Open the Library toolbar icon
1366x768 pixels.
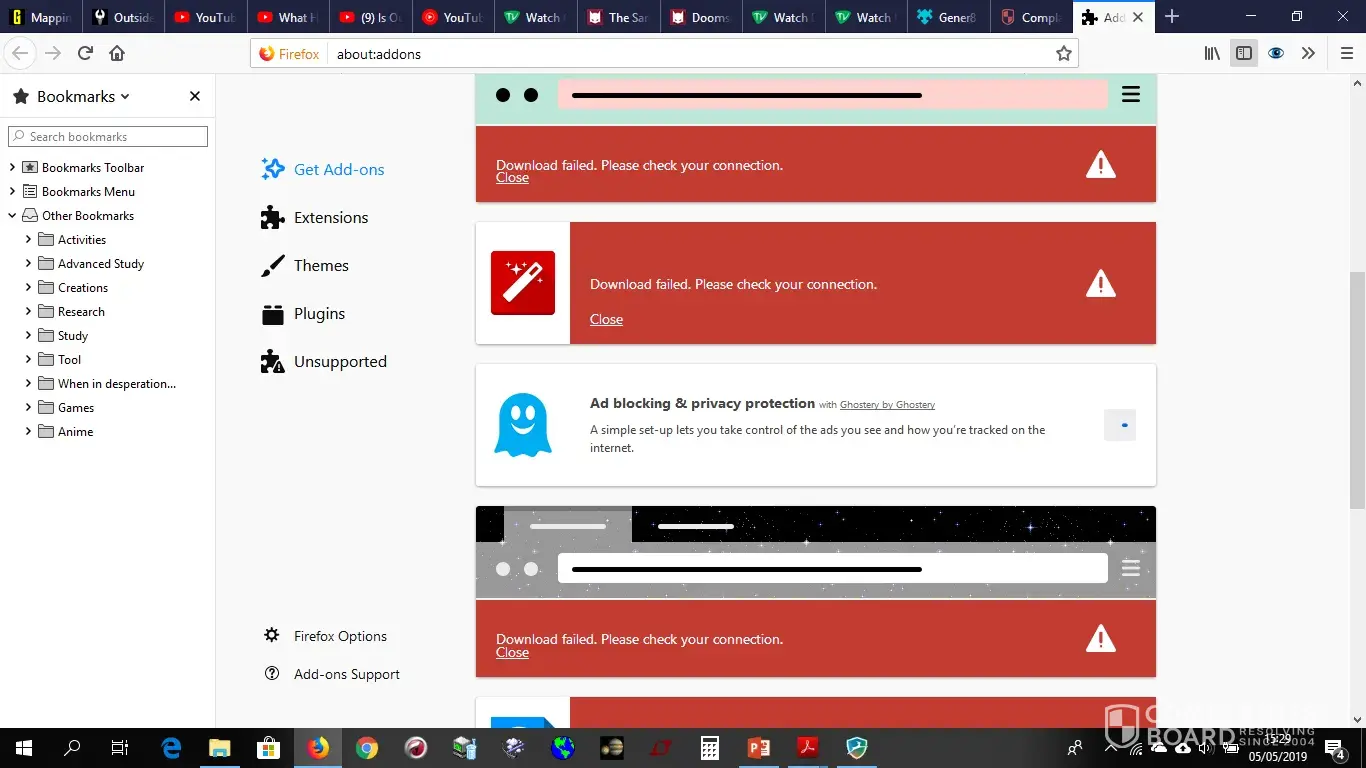(x=1212, y=54)
